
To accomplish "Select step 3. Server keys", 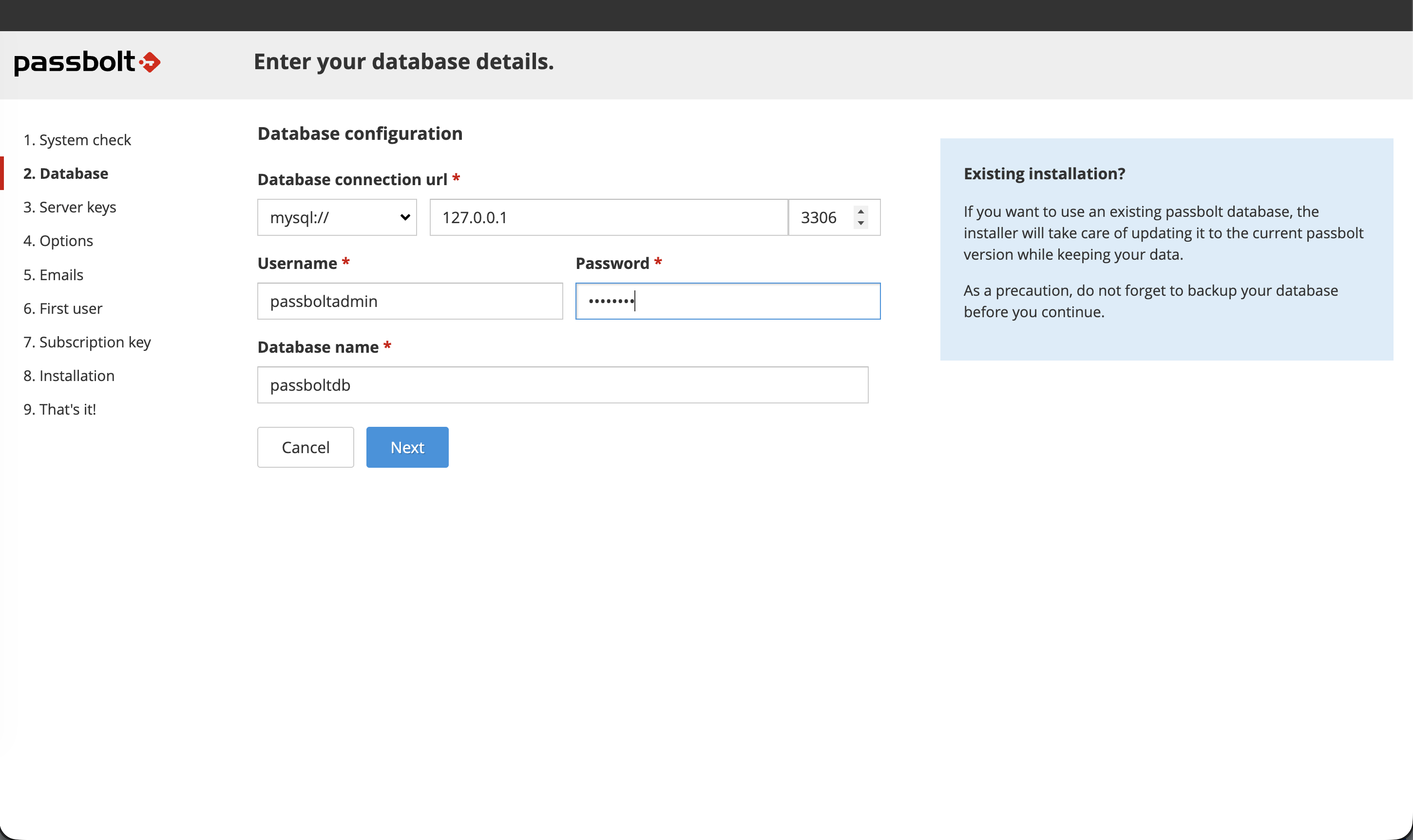I will pyautogui.click(x=70, y=207).
